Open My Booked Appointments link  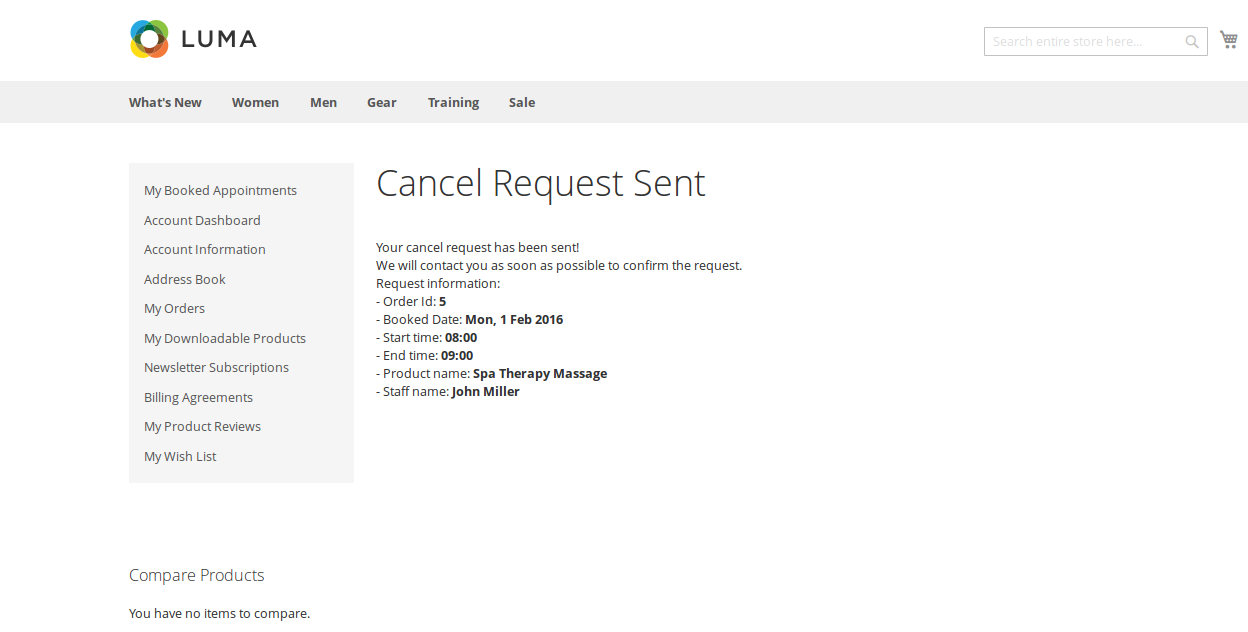tap(220, 191)
